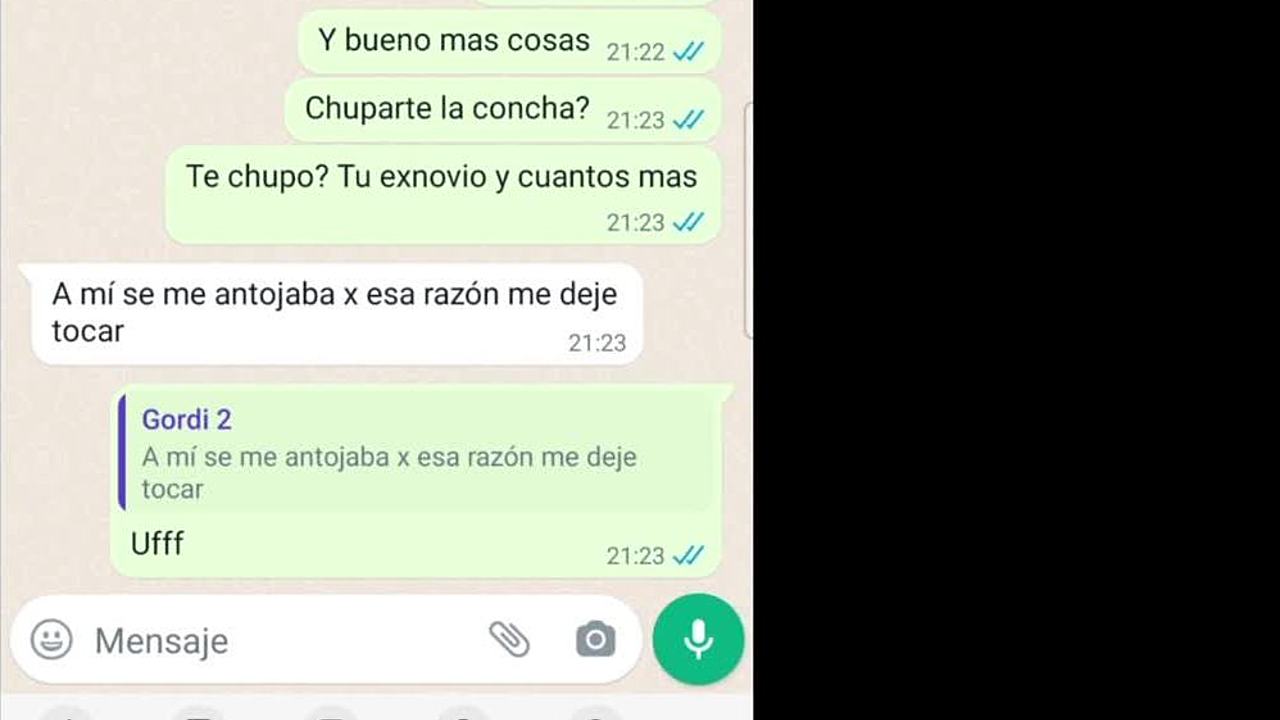Viewport: 1280px width, 720px height.
Task: Click blue double-check on the exnovio message
Action: pyautogui.click(x=688, y=222)
